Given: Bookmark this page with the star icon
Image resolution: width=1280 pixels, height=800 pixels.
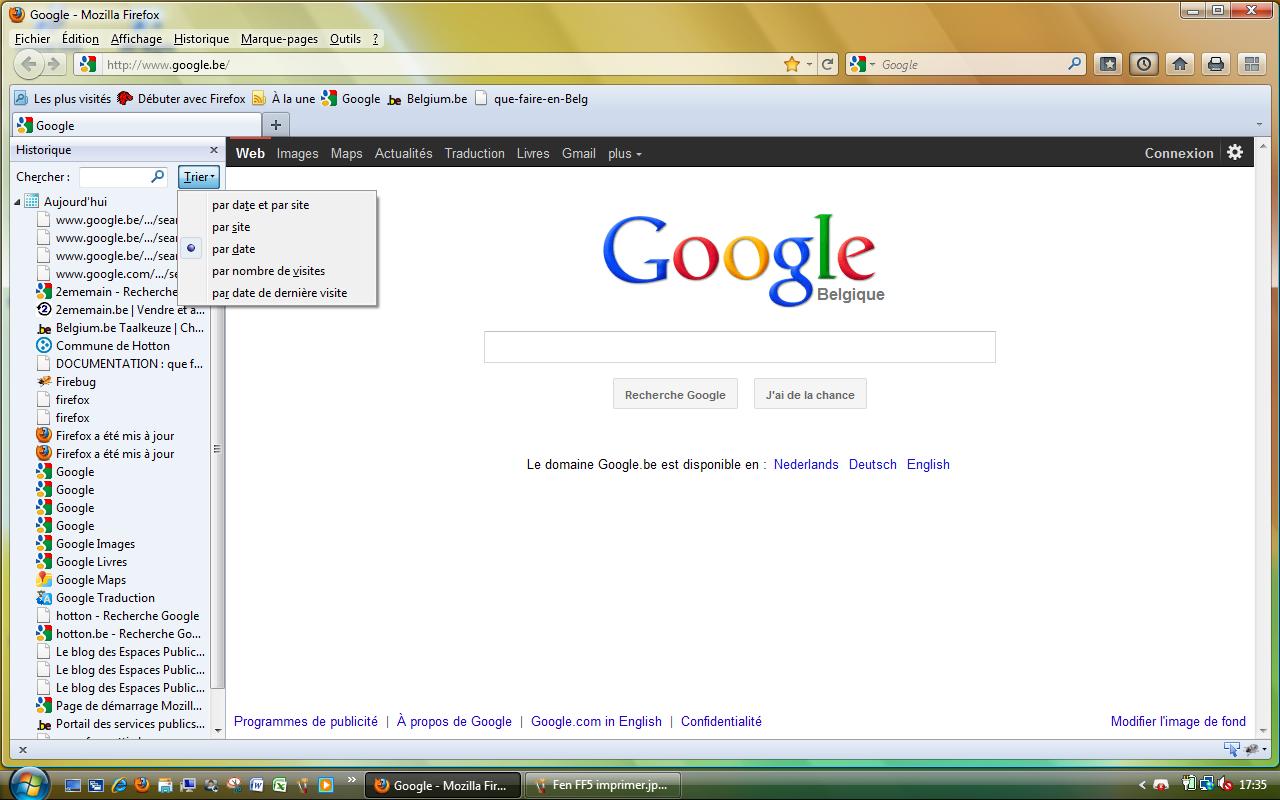Looking at the screenshot, I should [x=792, y=64].
